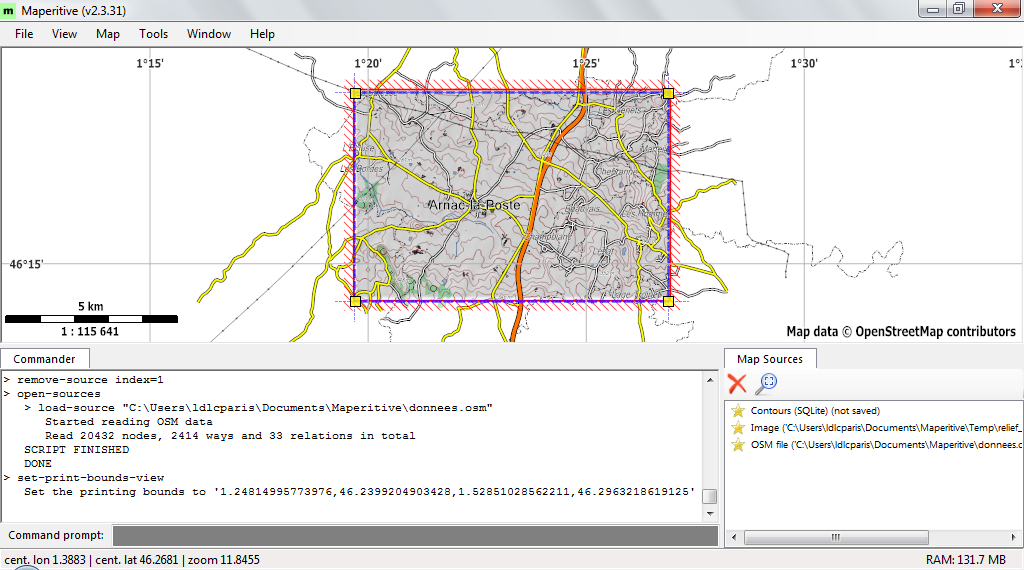Click the RAM: 131.7 MB status text
Screen dimensions: 1024x570
click(966, 560)
